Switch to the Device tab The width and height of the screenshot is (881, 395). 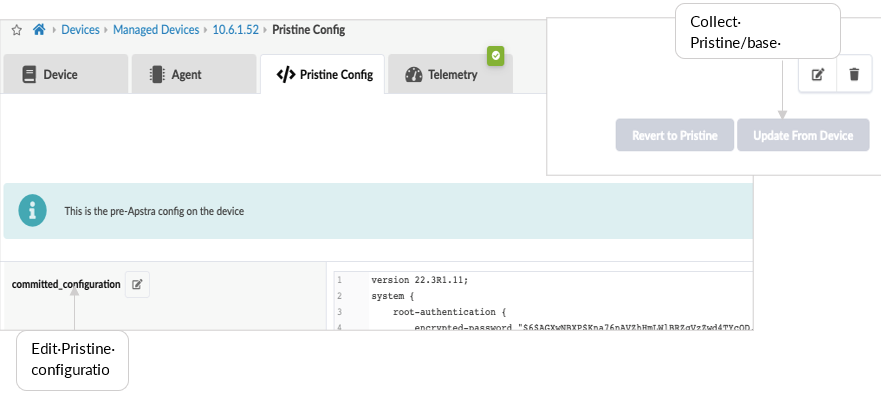(66, 74)
